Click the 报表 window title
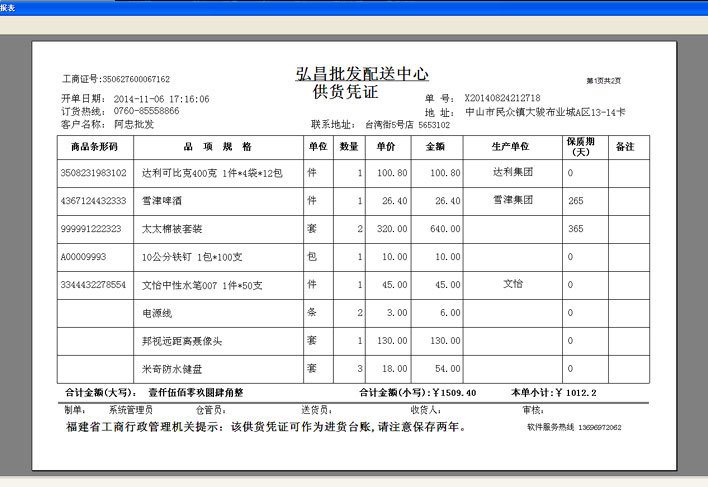Screen dimensions: 708x487 [7, 8]
